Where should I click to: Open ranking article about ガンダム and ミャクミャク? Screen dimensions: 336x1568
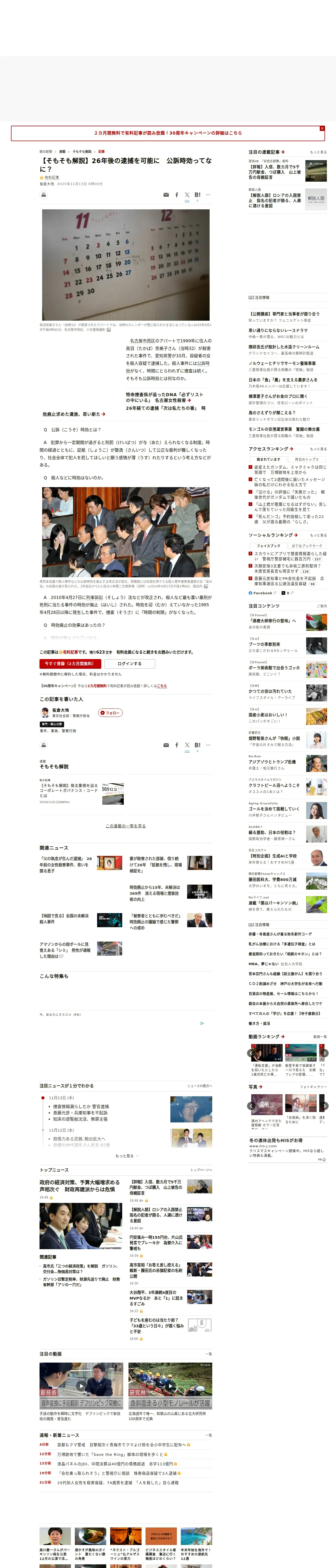pyautogui.click(x=290, y=470)
